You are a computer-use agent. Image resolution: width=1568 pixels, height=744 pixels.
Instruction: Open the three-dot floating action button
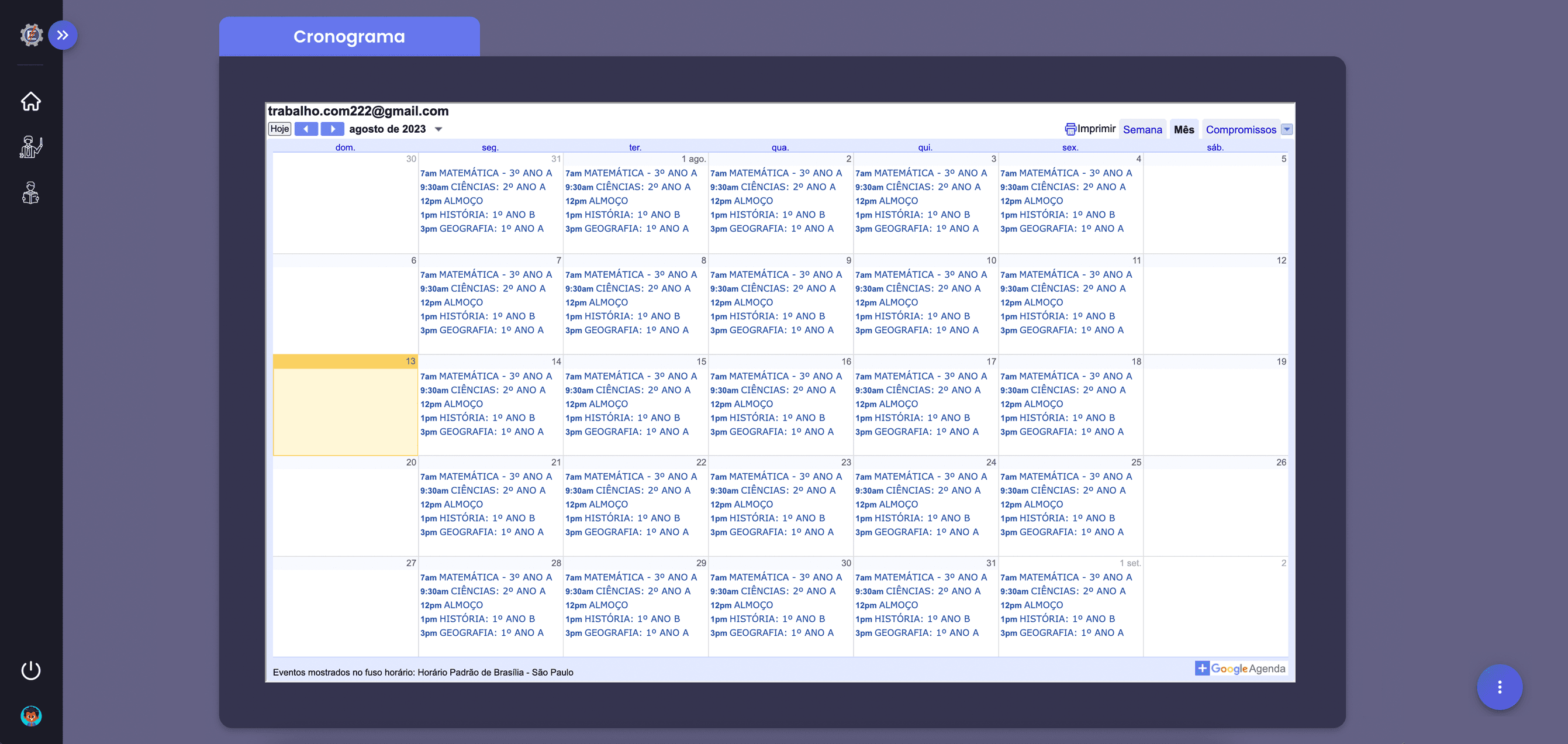[1499, 687]
